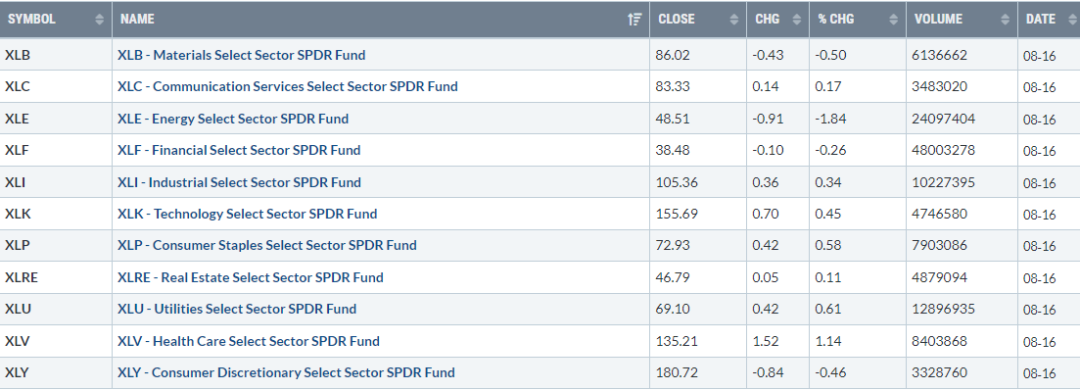The image size is (1080, 390).
Task: Open XLE Energy Select Sector SPDR Fund link
Action: point(233,119)
